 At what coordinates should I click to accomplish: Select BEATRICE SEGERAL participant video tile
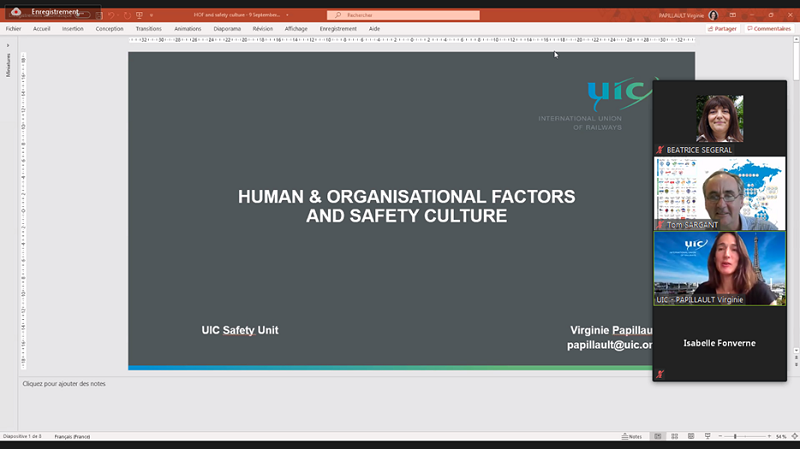coord(719,118)
